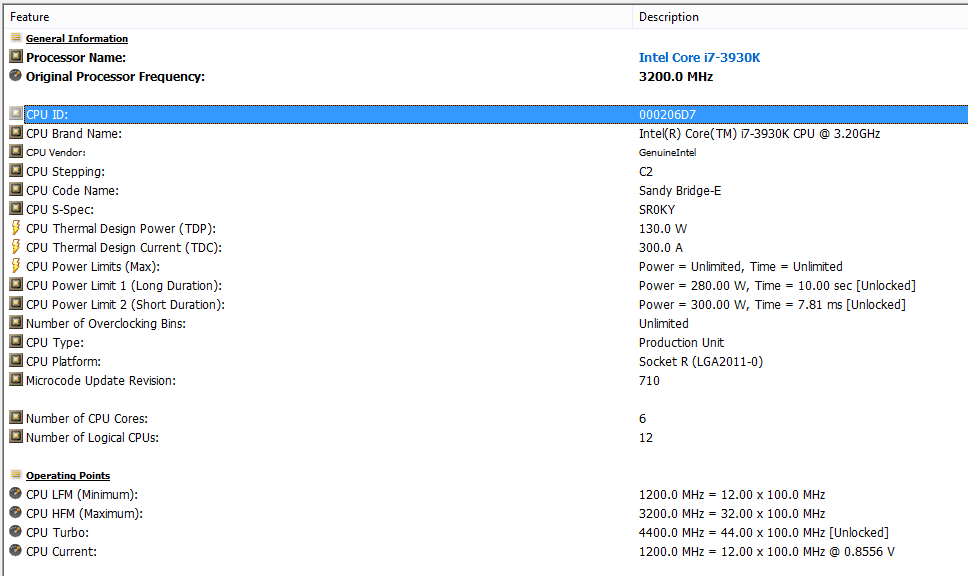Select the Original Processor Frequency label
968x576 pixels.
[115, 77]
